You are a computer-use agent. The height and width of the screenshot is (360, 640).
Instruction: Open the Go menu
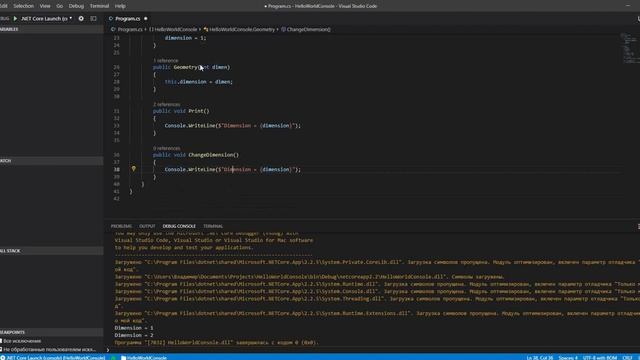coord(60,6)
